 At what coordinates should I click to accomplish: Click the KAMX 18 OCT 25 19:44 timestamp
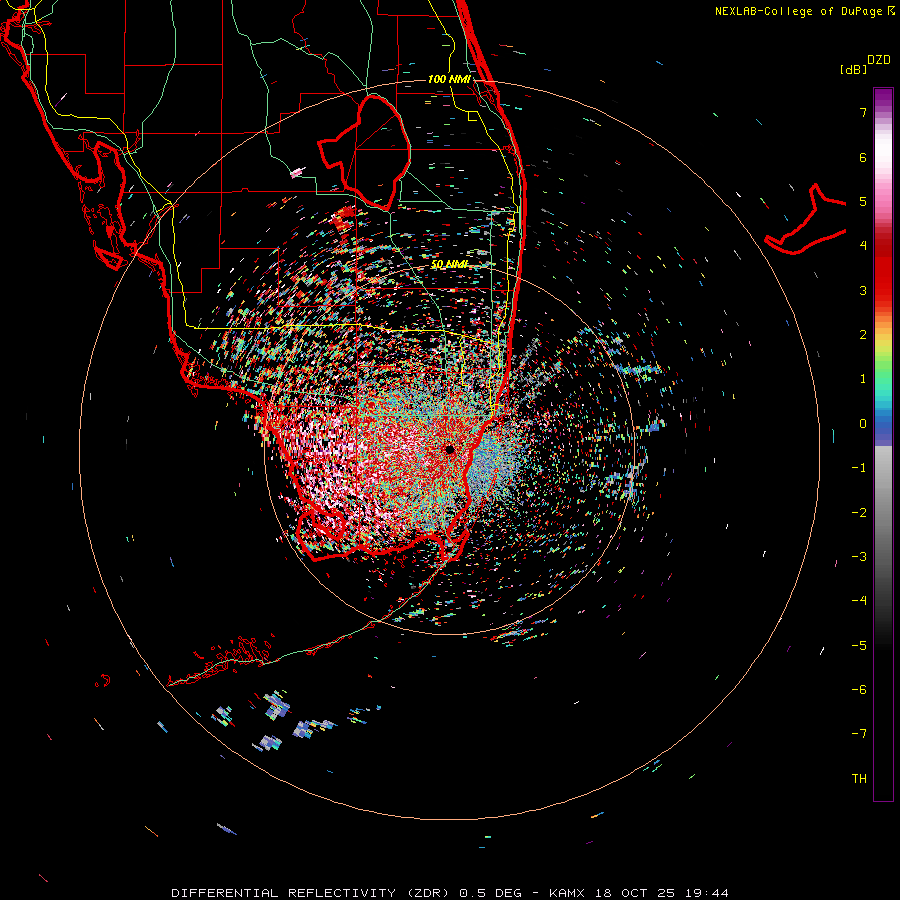639,893
